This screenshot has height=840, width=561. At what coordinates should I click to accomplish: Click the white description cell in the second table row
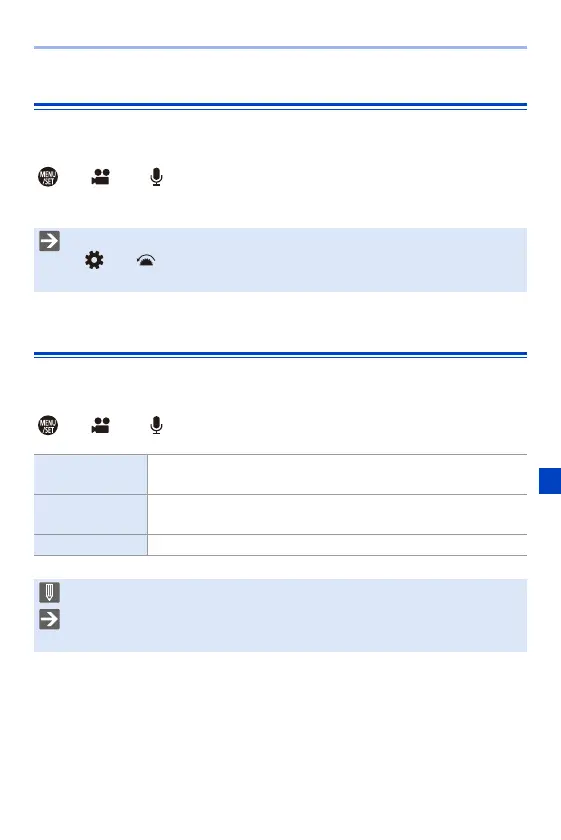coord(338,514)
